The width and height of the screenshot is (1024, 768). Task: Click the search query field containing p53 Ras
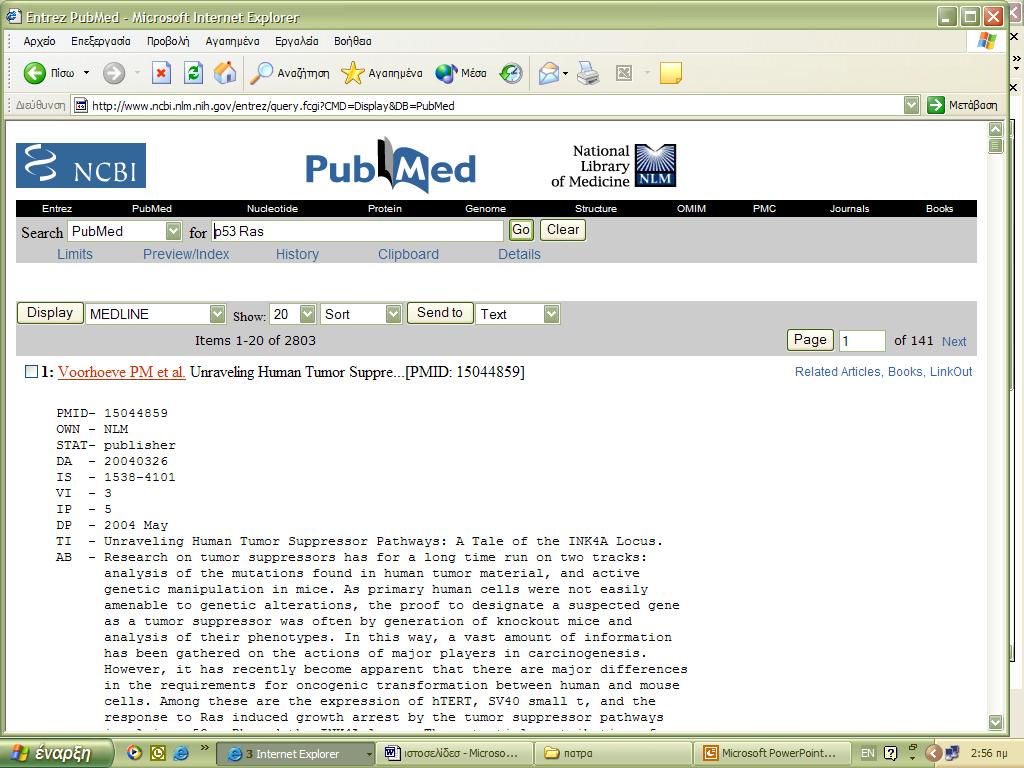[x=357, y=231]
